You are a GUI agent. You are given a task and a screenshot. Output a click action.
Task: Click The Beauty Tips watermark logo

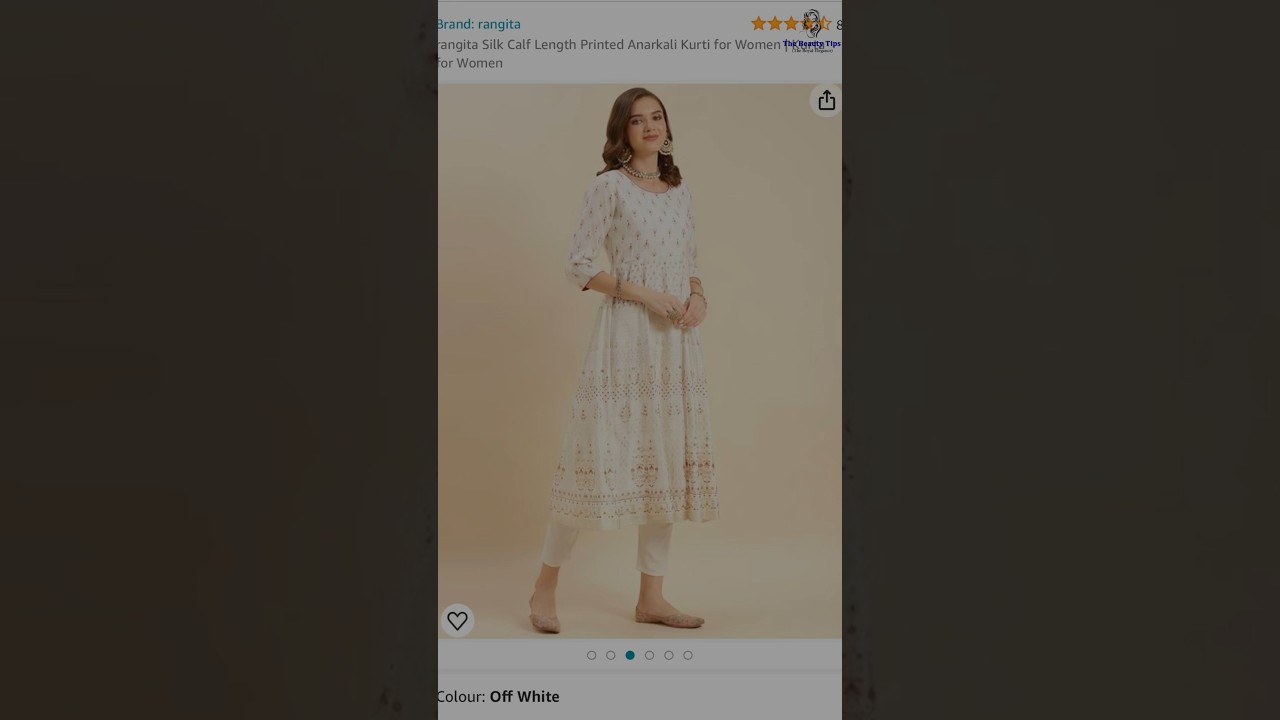[x=812, y=30]
